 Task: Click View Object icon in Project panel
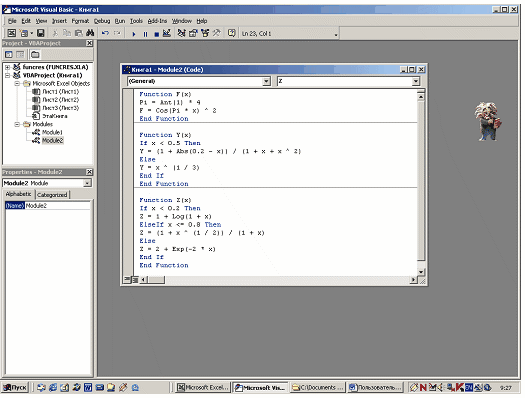click(x=20, y=54)
